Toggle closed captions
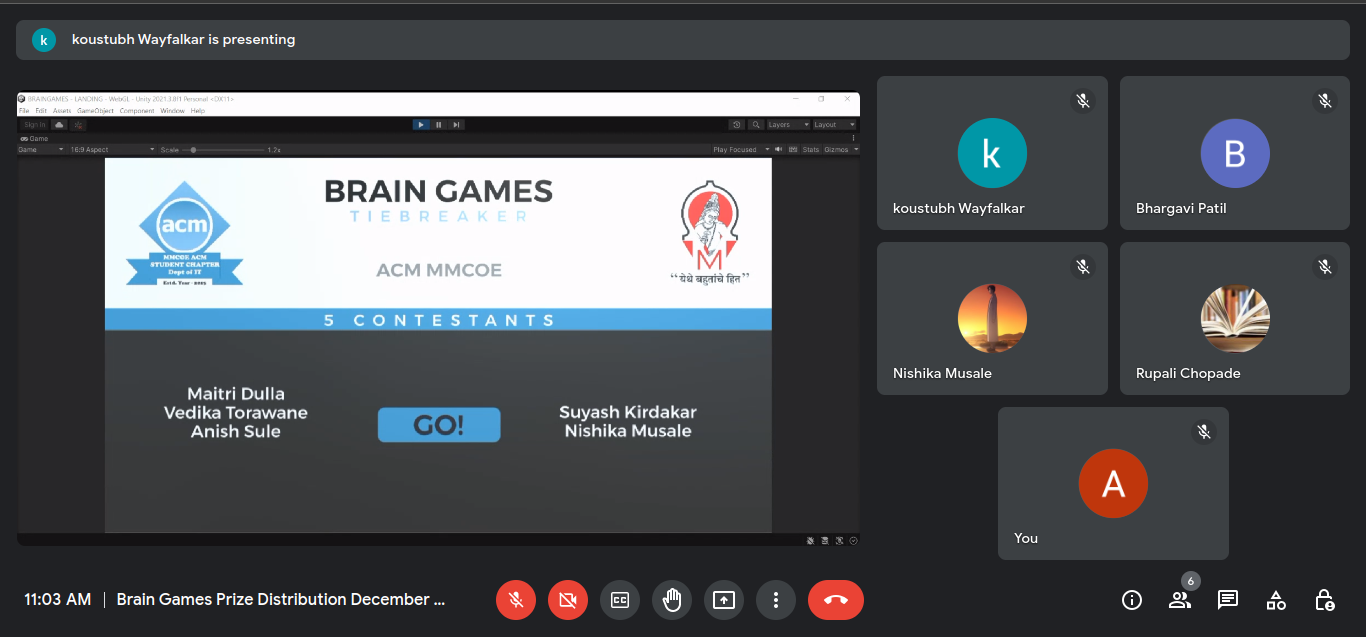 pos(619,600)
